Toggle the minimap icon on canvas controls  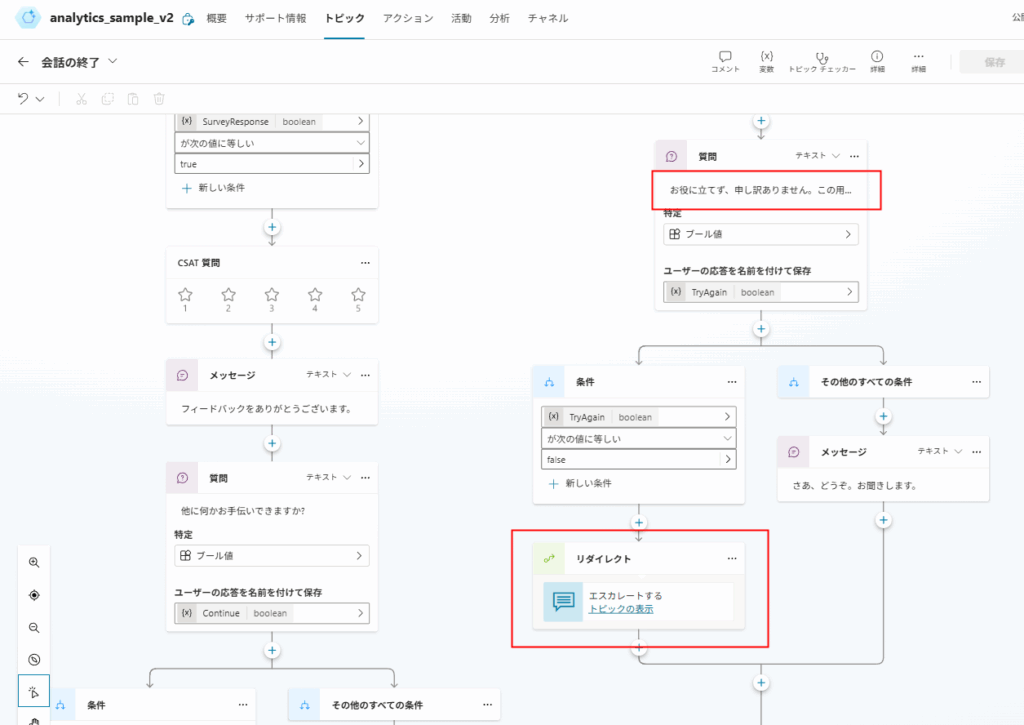[34, 660]
